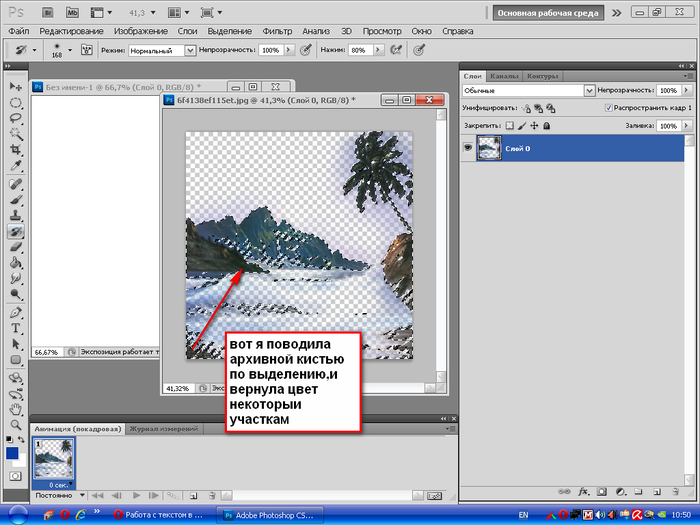Toggle lock all padlock icon
The image size is (700, 525).
pyautogui.click(x=546, y=126)
